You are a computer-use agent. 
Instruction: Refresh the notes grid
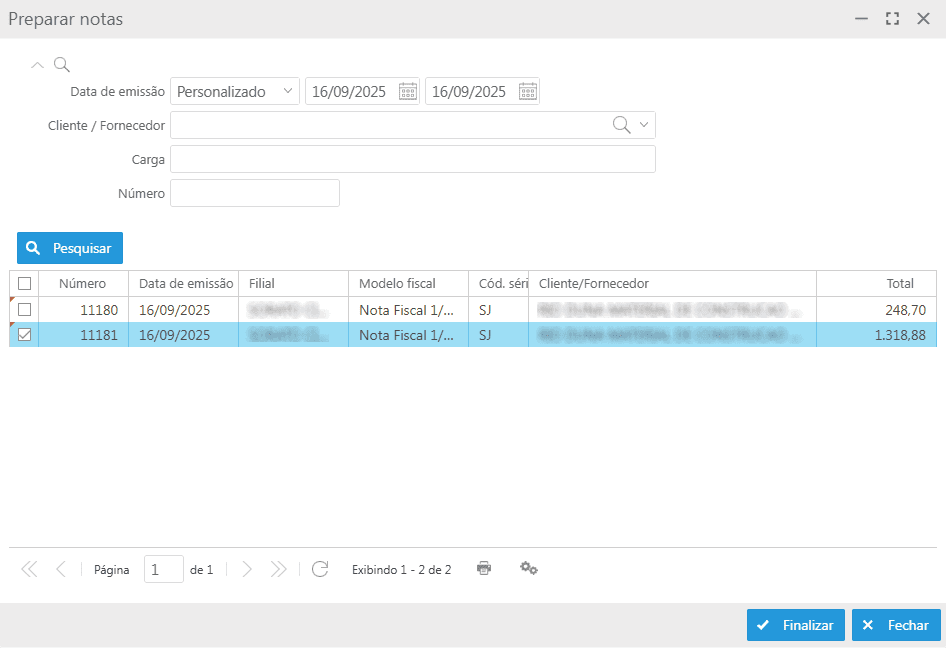320,569
